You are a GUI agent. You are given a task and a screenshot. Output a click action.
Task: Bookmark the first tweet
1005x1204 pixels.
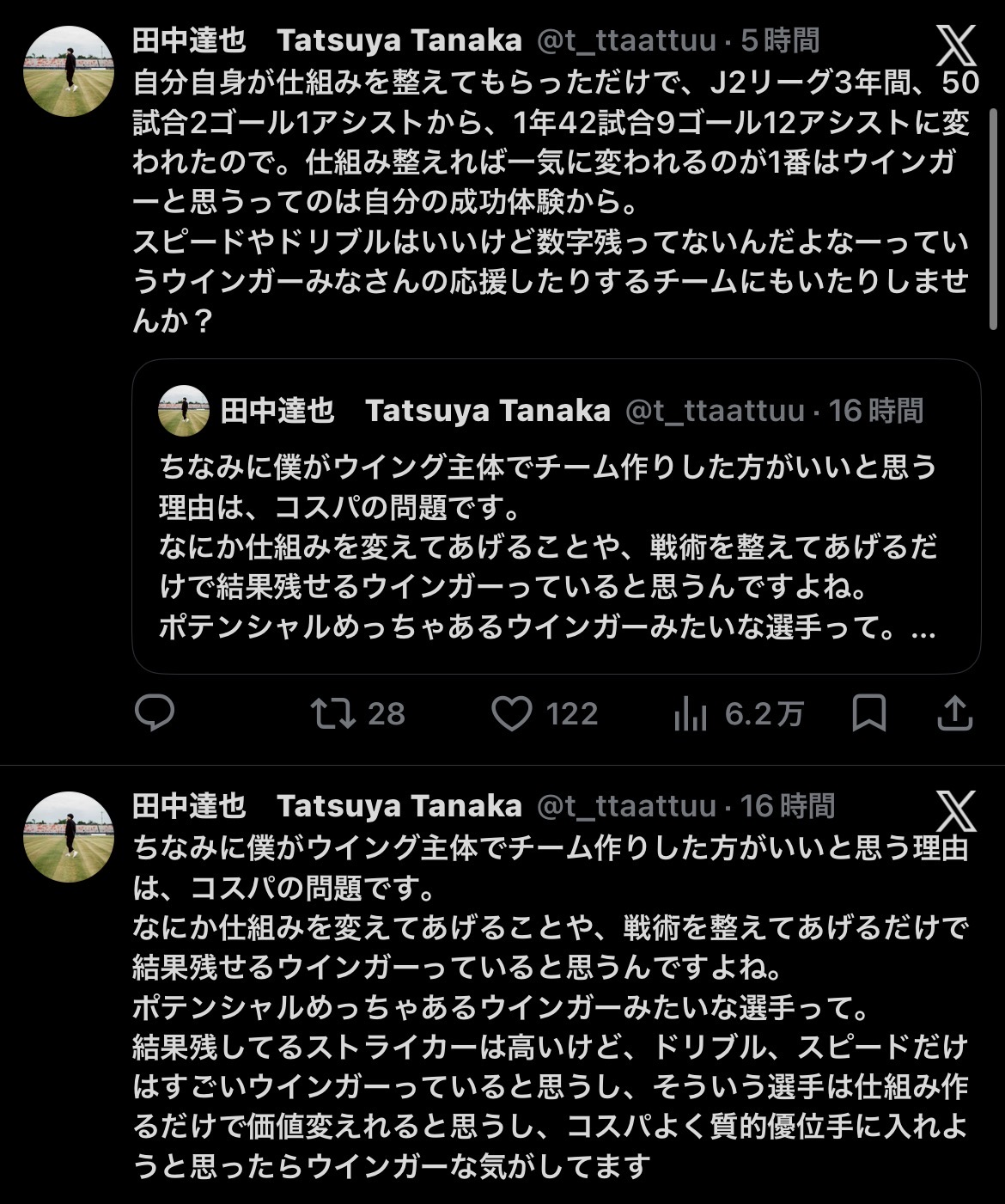pyautogui.click(x=868, y=713)
